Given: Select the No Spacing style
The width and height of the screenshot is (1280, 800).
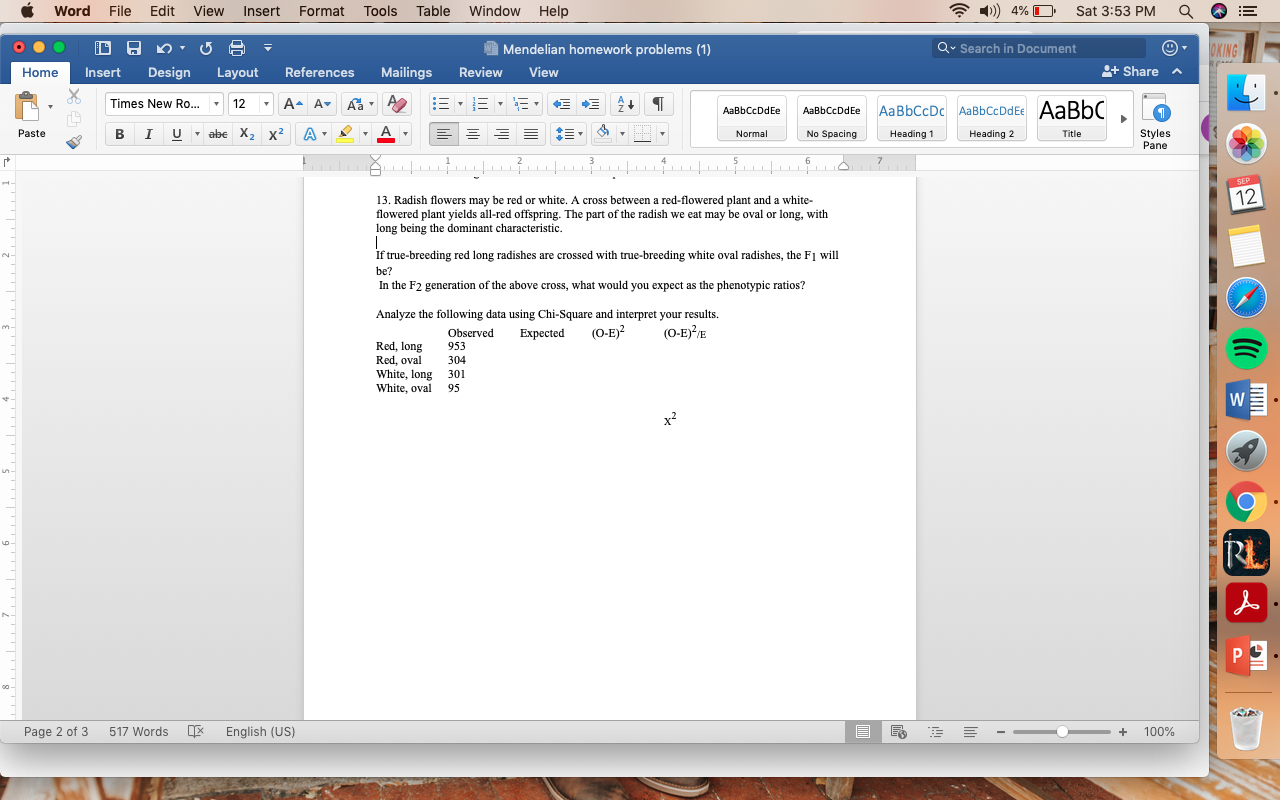Looking at the screenshot, I should pos(831,118).
